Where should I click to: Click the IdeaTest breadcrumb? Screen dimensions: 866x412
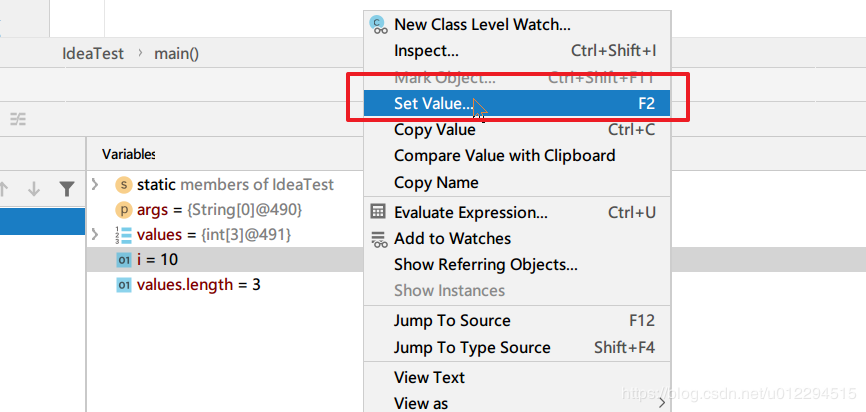[93, 53]
